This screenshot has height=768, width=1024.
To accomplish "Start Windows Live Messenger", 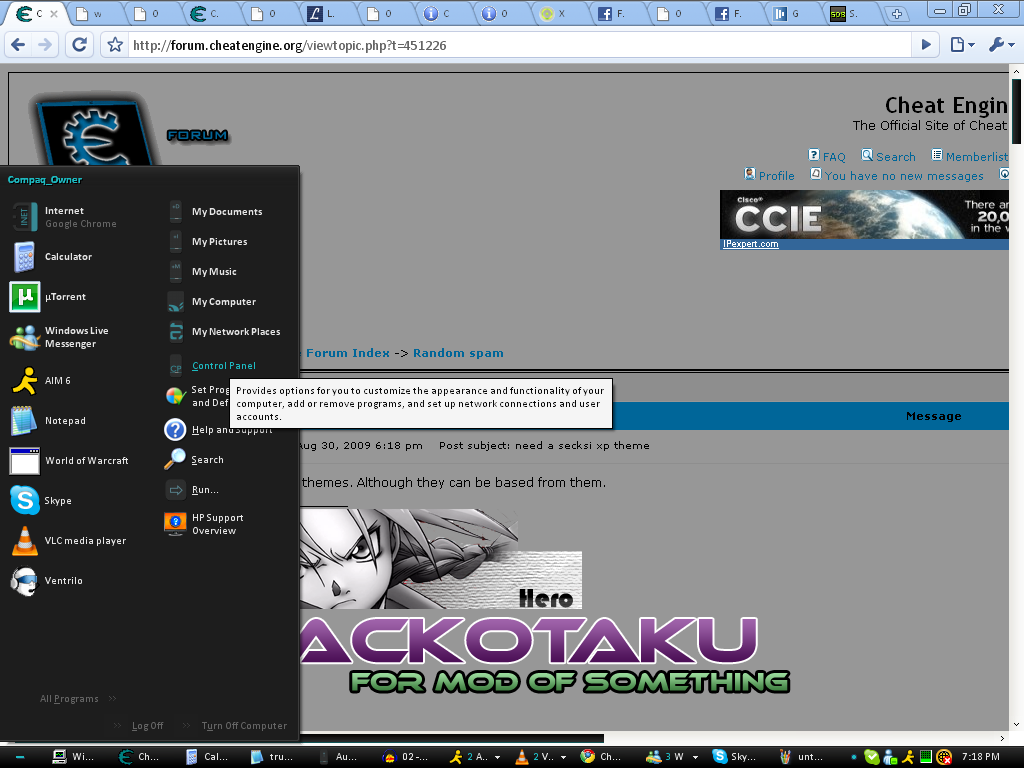I will 62,337.
